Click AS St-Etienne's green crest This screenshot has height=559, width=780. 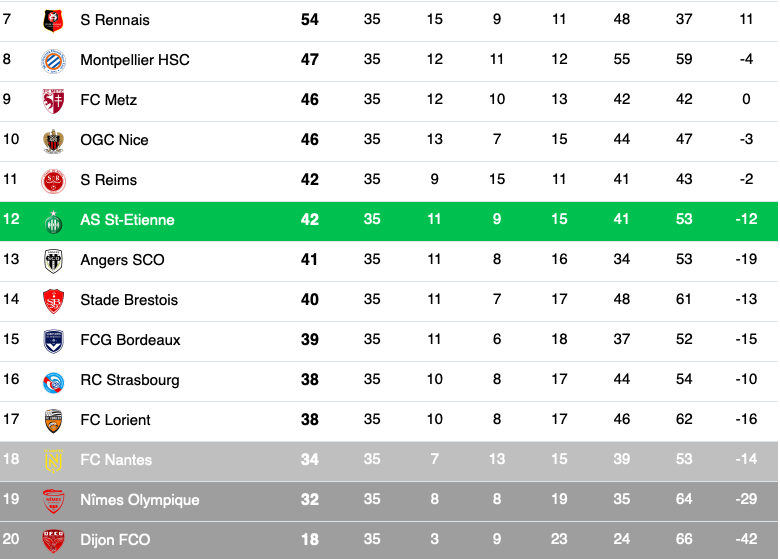point(53,222)
